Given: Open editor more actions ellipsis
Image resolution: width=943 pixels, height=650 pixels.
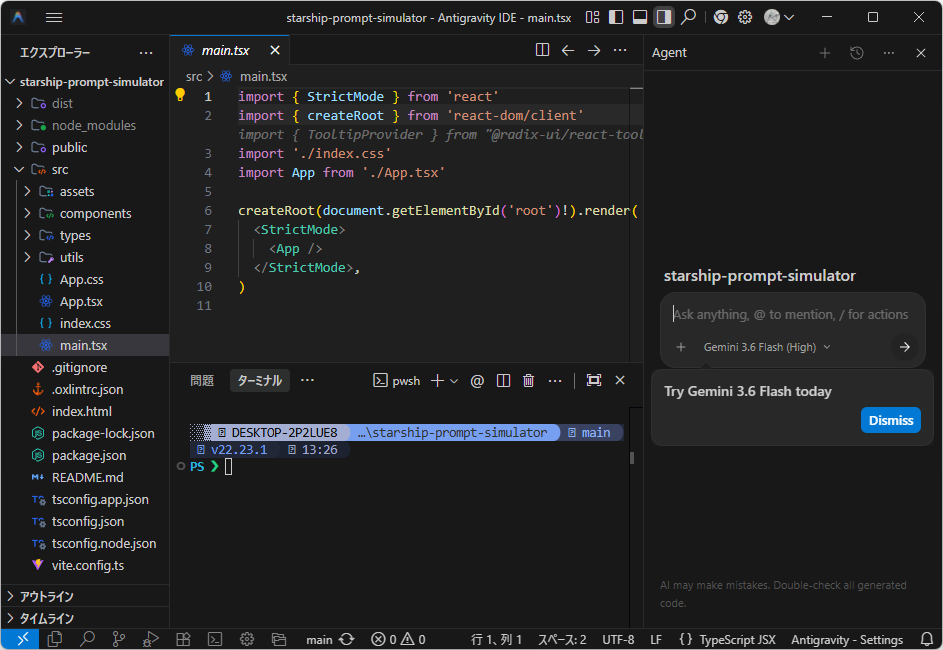Looking at the screenshot, I should coord(620,50).
